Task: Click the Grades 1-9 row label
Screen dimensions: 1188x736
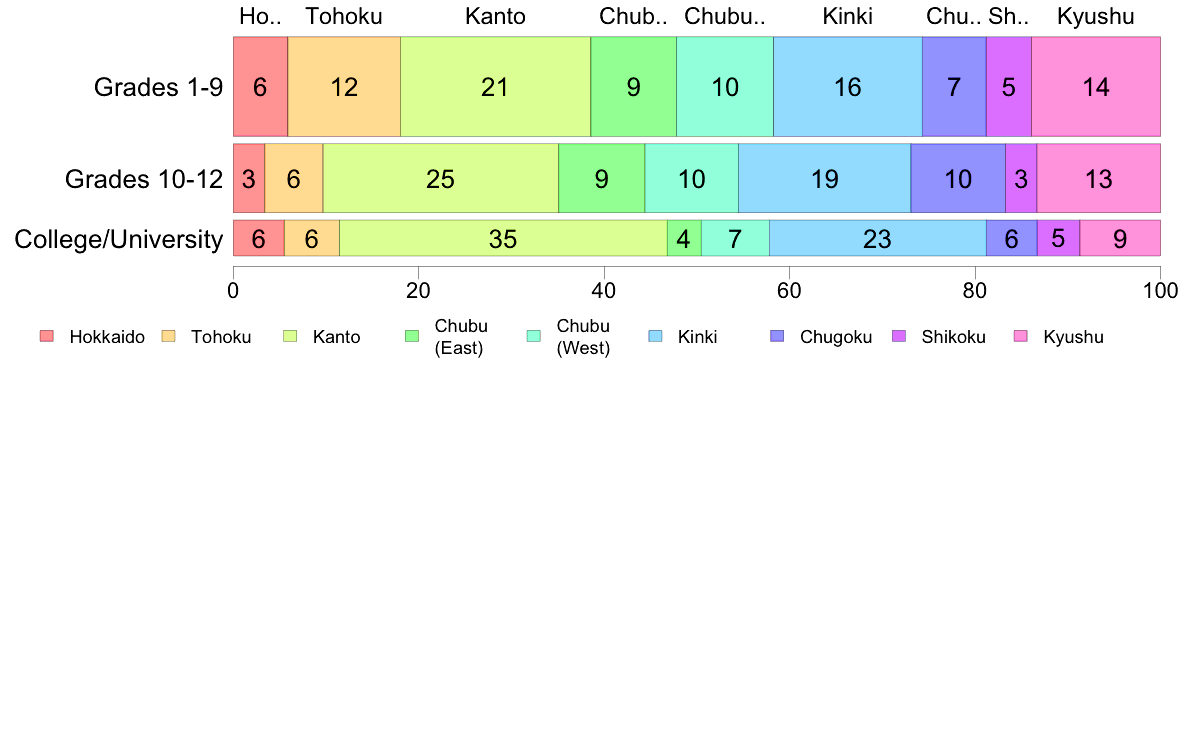Action: (x=158, y=87)
